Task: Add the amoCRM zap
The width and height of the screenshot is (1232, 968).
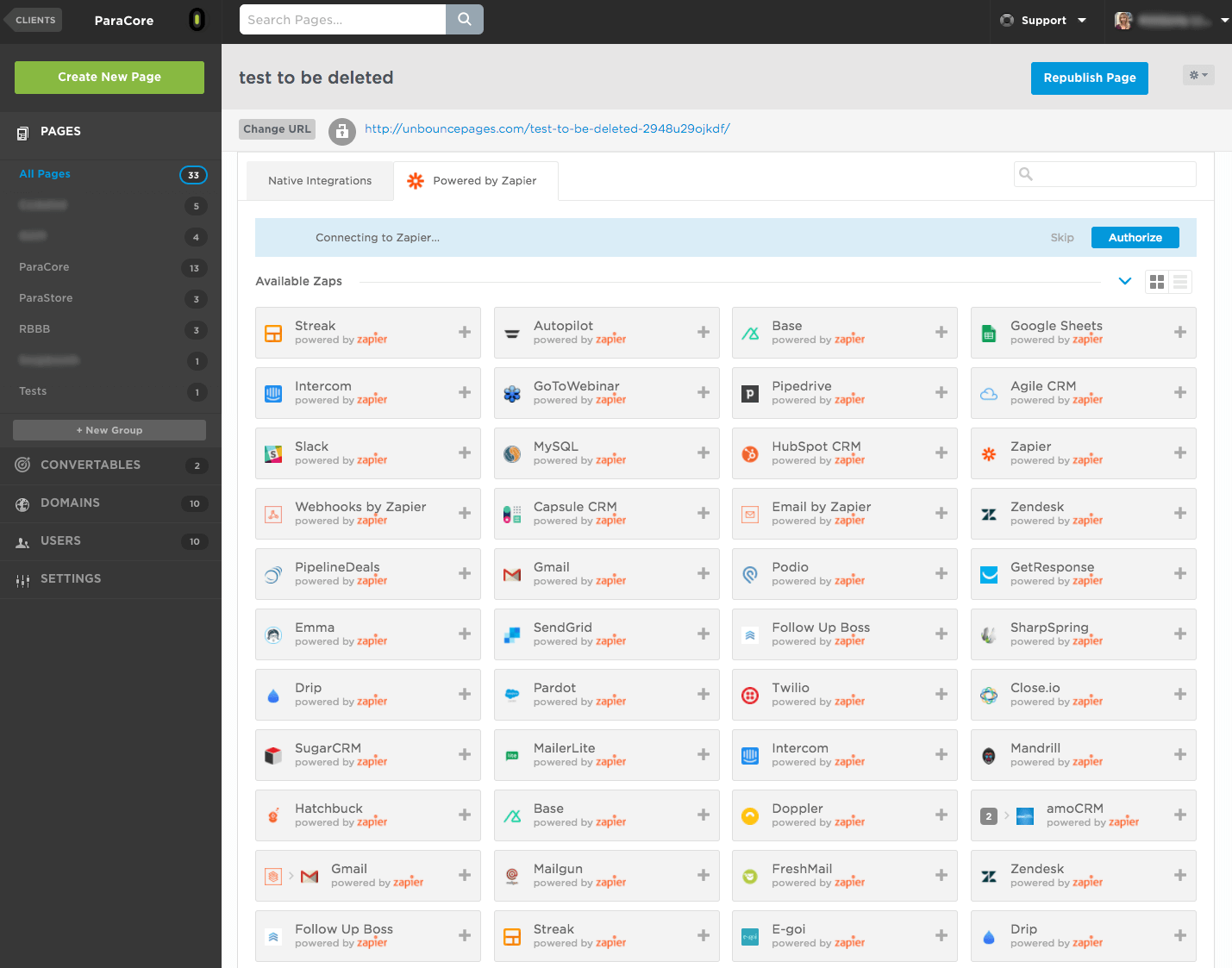Action: 1179,815
